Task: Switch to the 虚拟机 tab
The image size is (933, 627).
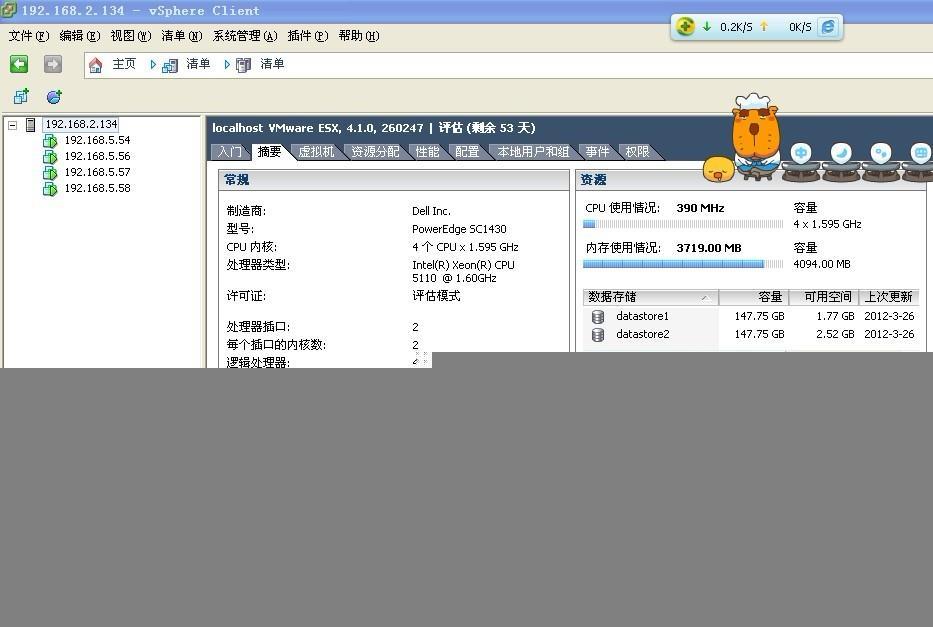Action: (316, 152)
